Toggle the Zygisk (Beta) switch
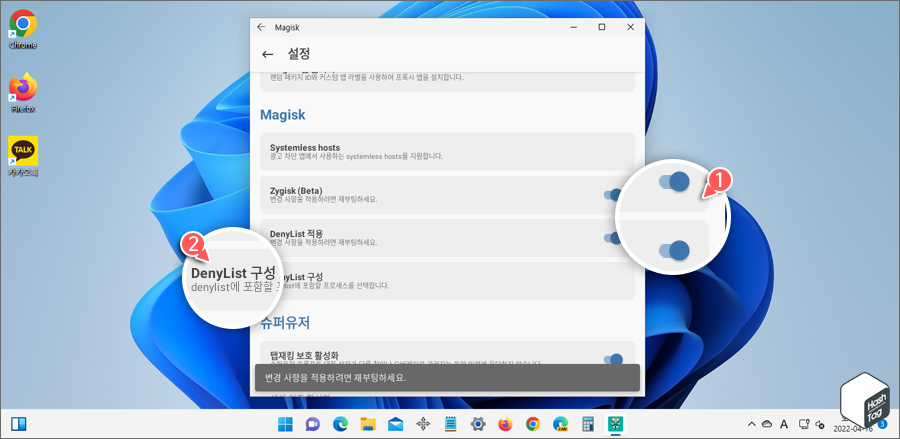Screen dimensions: 900x439 [x=613, y=195]
